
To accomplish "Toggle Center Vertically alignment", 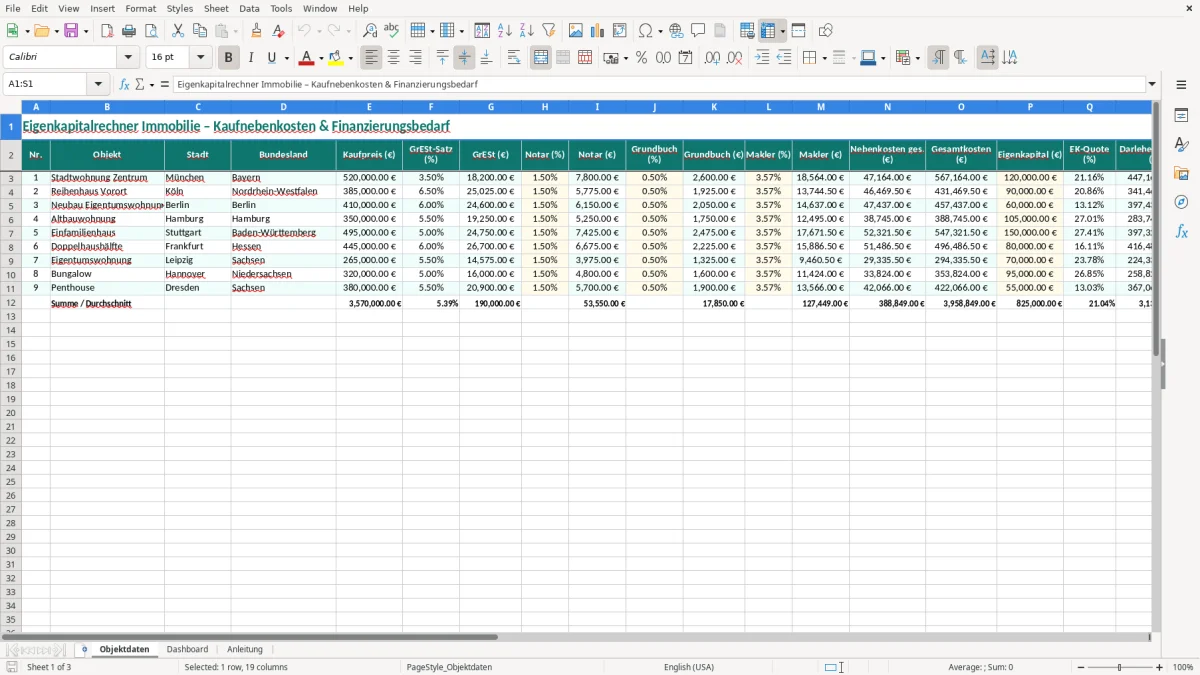I will [x=464, y=58].
